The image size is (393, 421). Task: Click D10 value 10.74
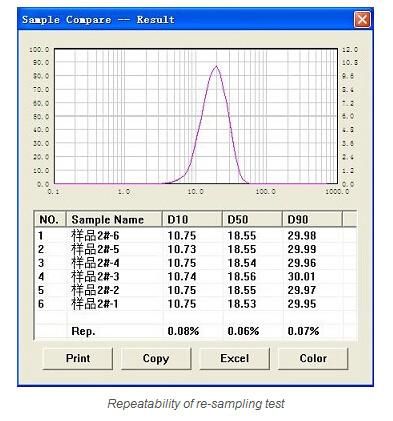[x=182, y=276]
